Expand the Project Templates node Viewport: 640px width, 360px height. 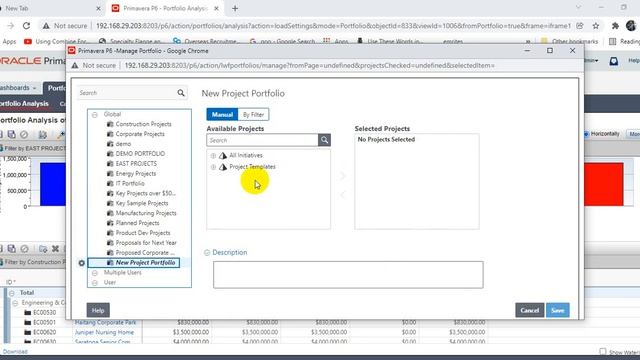click(x=213, y=167)
